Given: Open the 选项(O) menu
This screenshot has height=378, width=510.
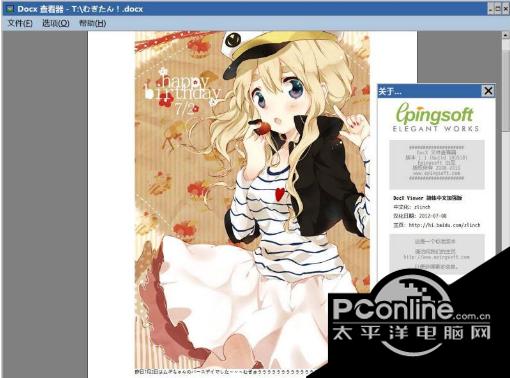Looking at the screenshot, I should point(56,23).
